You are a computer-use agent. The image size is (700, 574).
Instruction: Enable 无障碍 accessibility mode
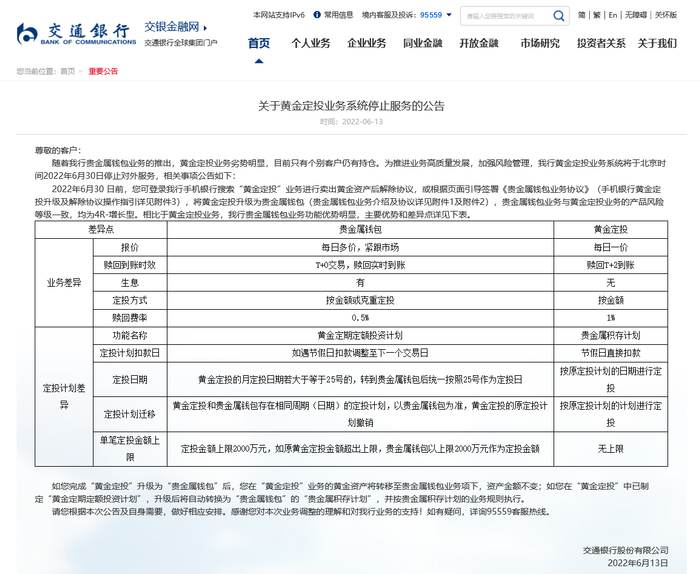coord(636,15)
